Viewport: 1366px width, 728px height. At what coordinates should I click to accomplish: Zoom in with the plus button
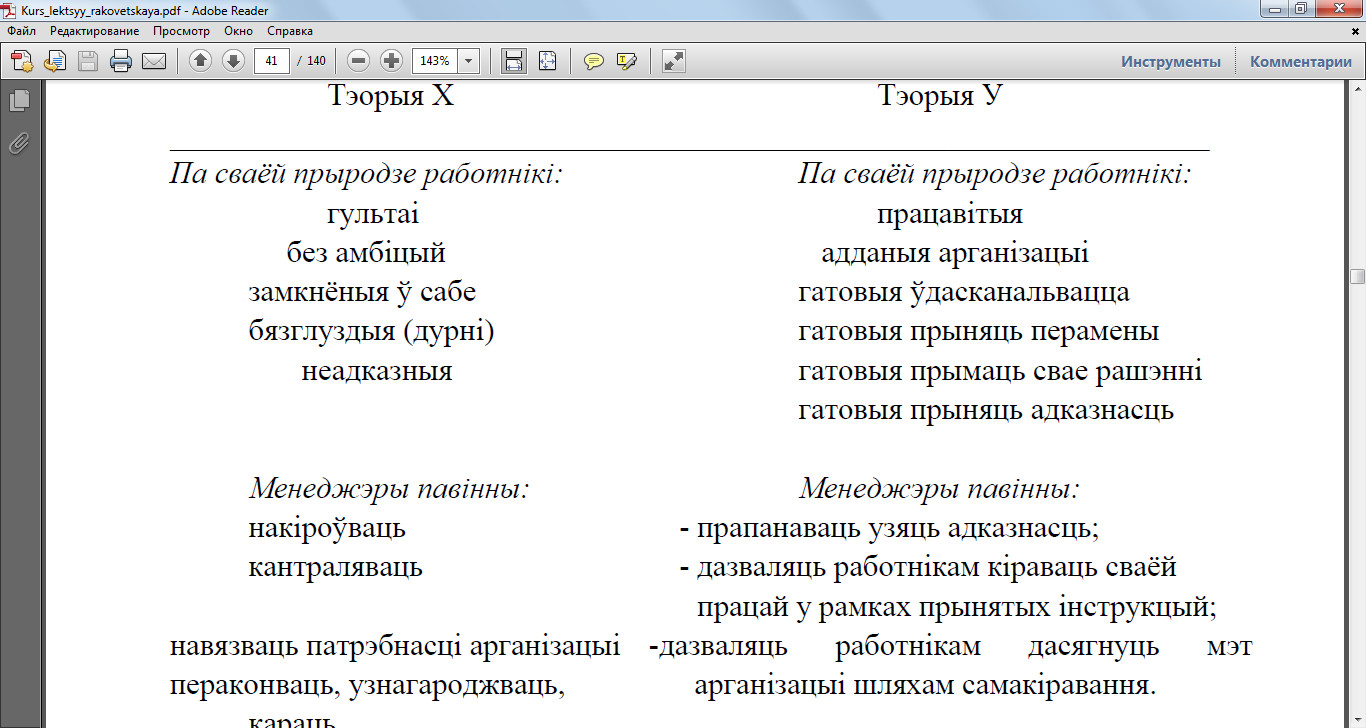click(392, 61)
